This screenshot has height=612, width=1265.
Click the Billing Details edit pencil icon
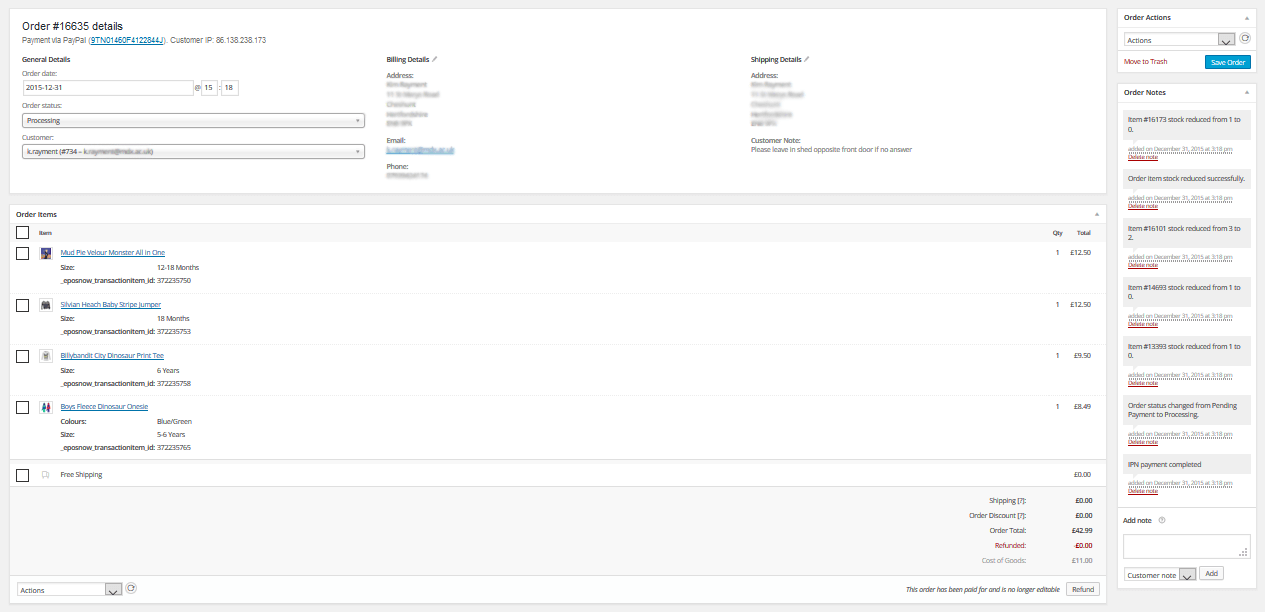coord(435,59)
